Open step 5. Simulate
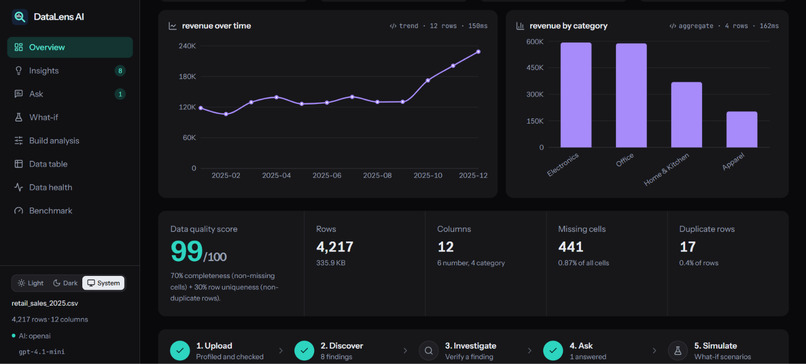 click(709, 351)
